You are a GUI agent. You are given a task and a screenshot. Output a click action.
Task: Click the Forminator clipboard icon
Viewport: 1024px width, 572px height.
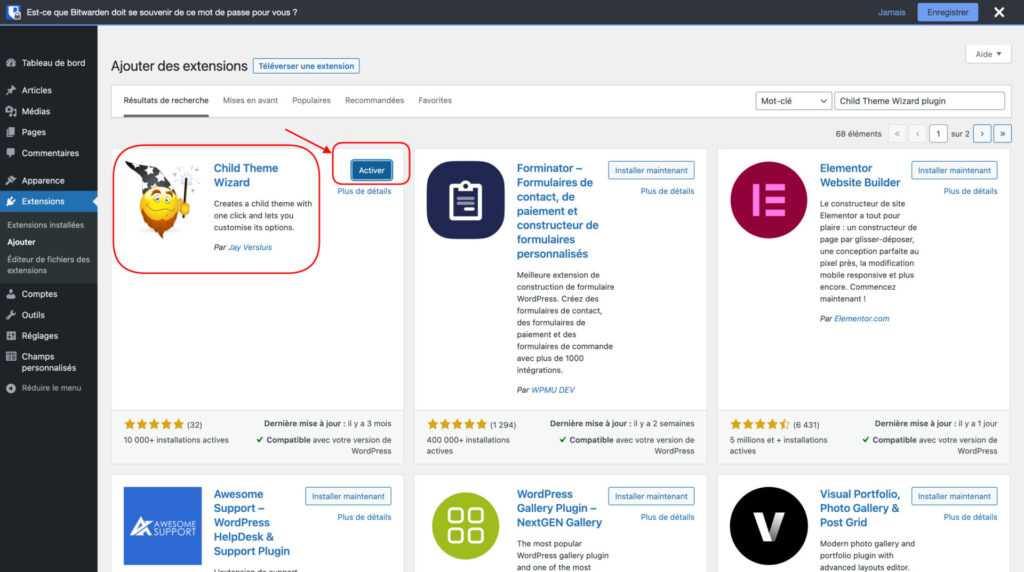pos(466,200)
